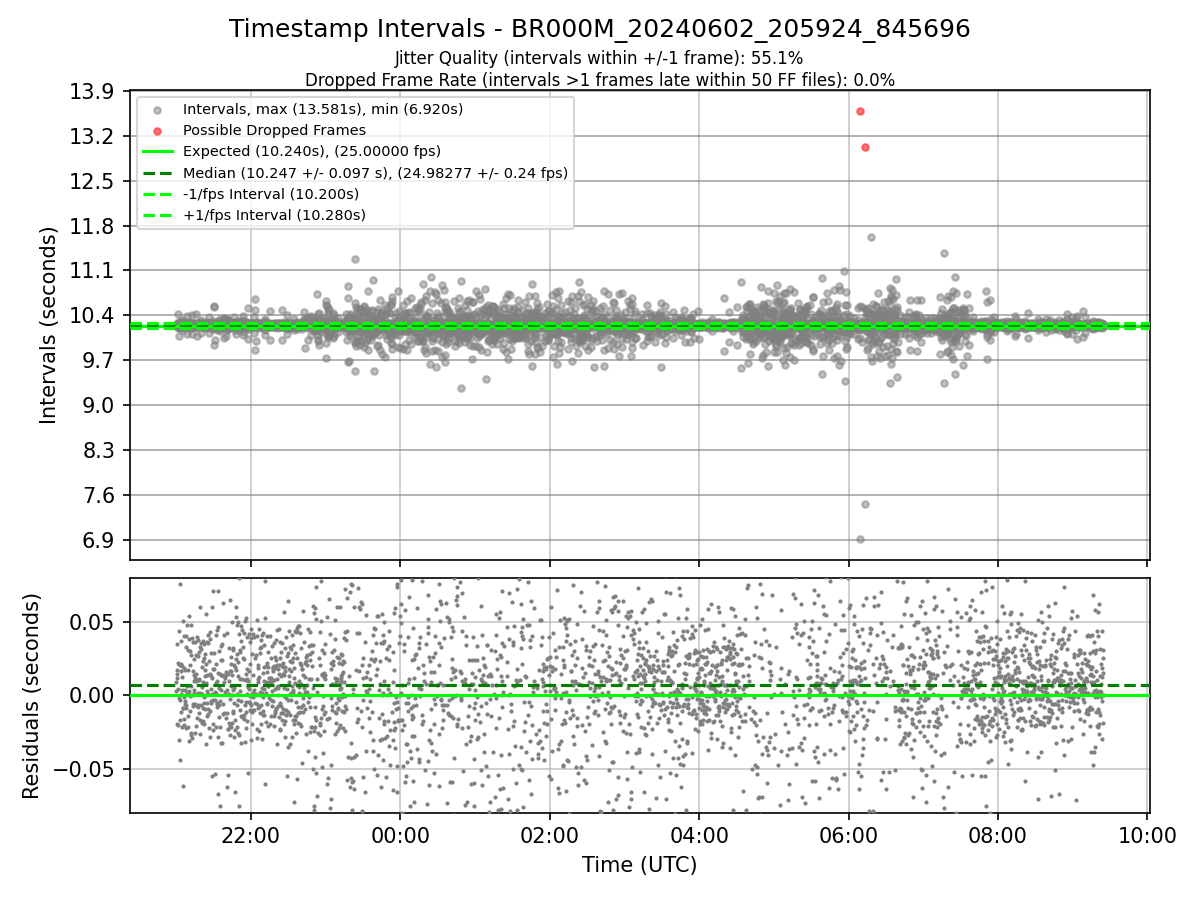The height and width of the screenshot is (900, 1200).
Task: Click the 13.9 y-axis tick label
Action: click(x=94, y=91)
